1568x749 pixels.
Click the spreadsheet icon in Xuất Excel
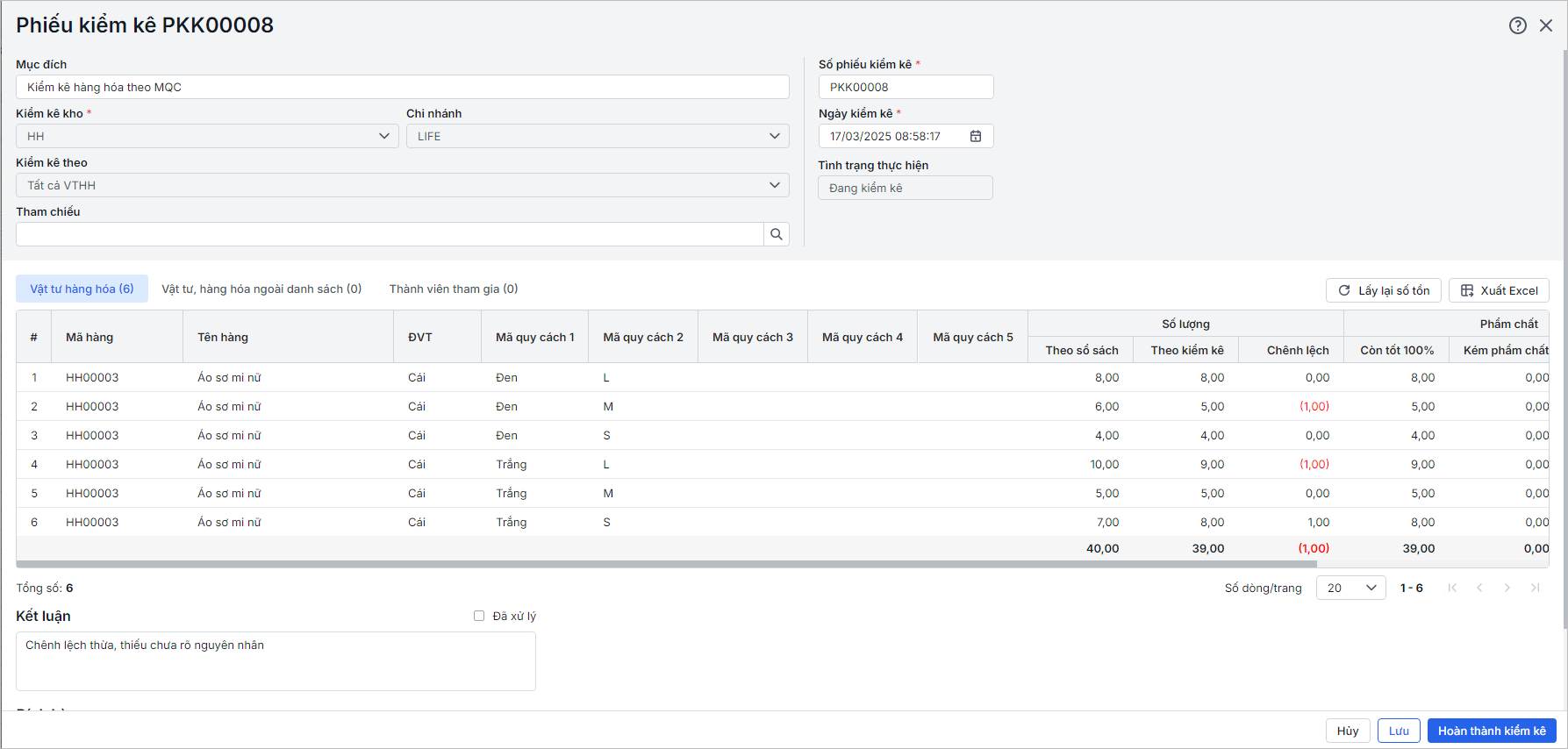(1466, 290)
